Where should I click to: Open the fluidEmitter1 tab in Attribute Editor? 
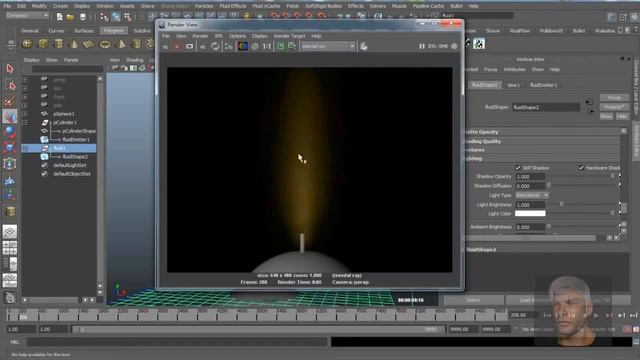click(x=544, y=85)
